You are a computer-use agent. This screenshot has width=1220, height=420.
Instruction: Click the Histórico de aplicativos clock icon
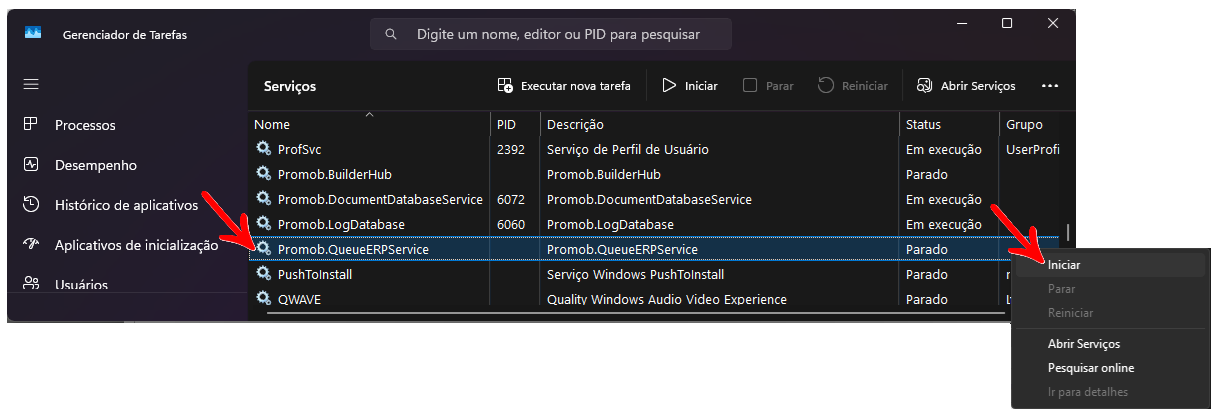tap(31, 205)
